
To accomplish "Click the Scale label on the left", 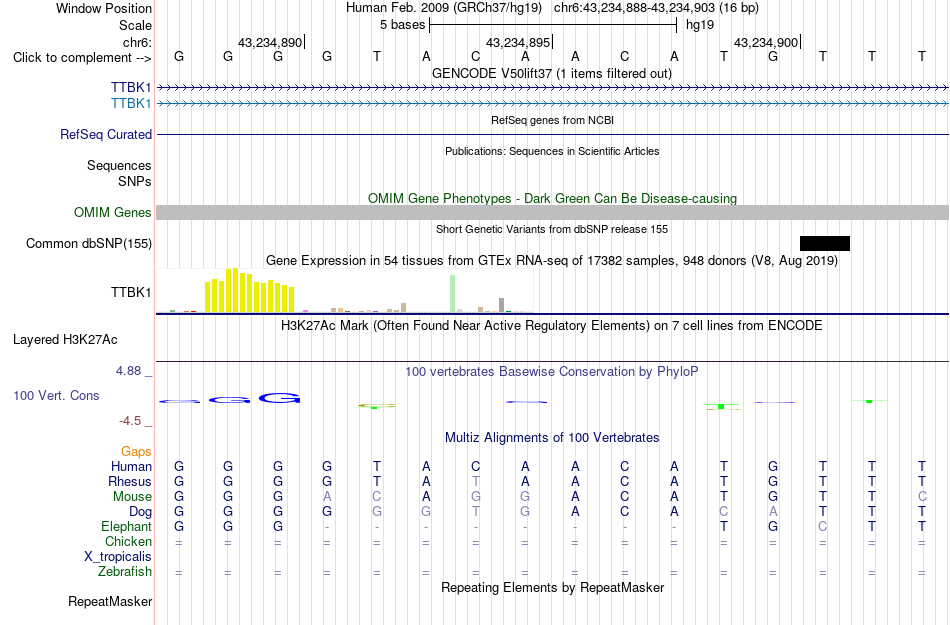I will (x=136, y=25).
